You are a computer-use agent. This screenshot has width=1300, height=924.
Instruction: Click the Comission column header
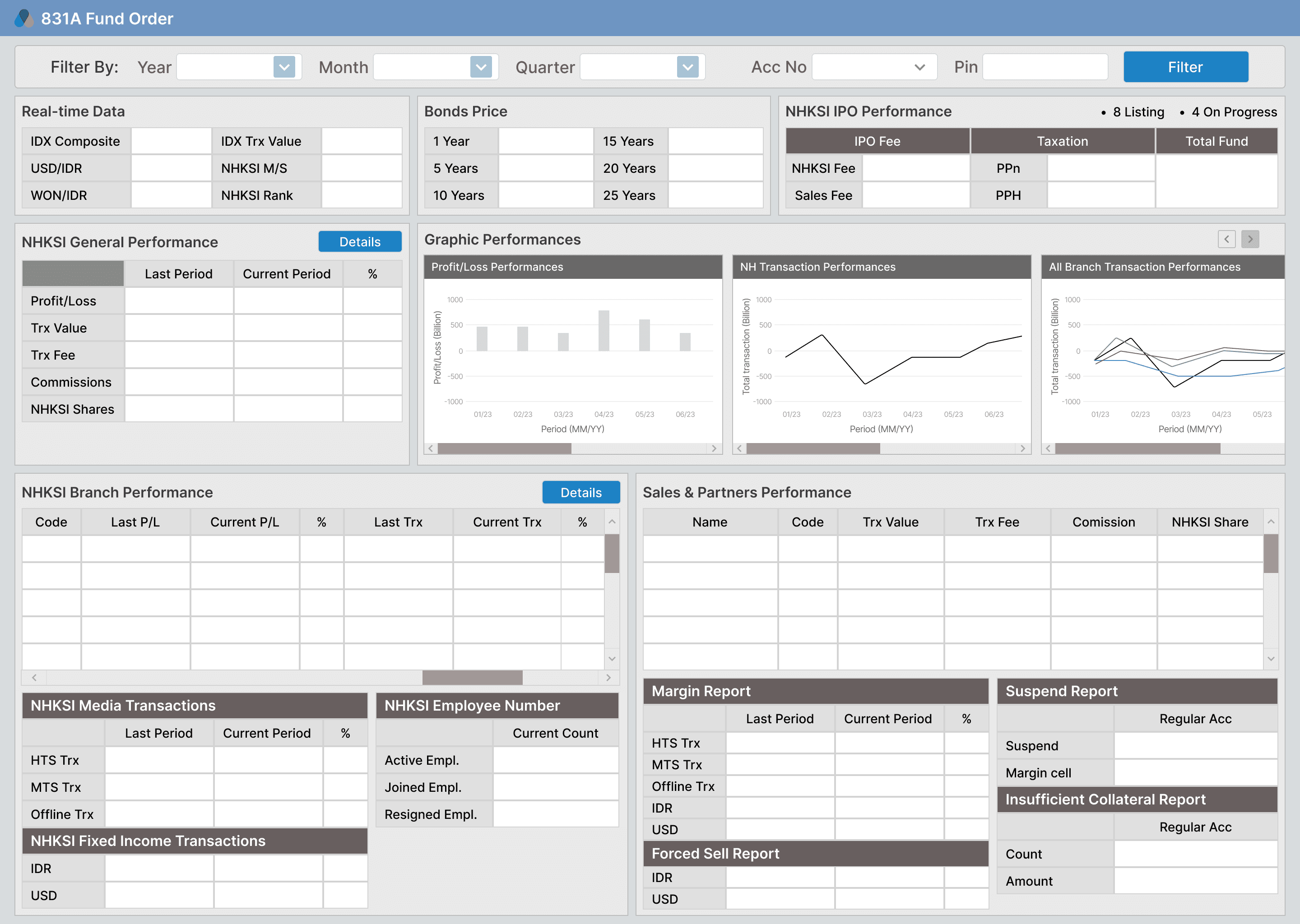point(1104,522)
